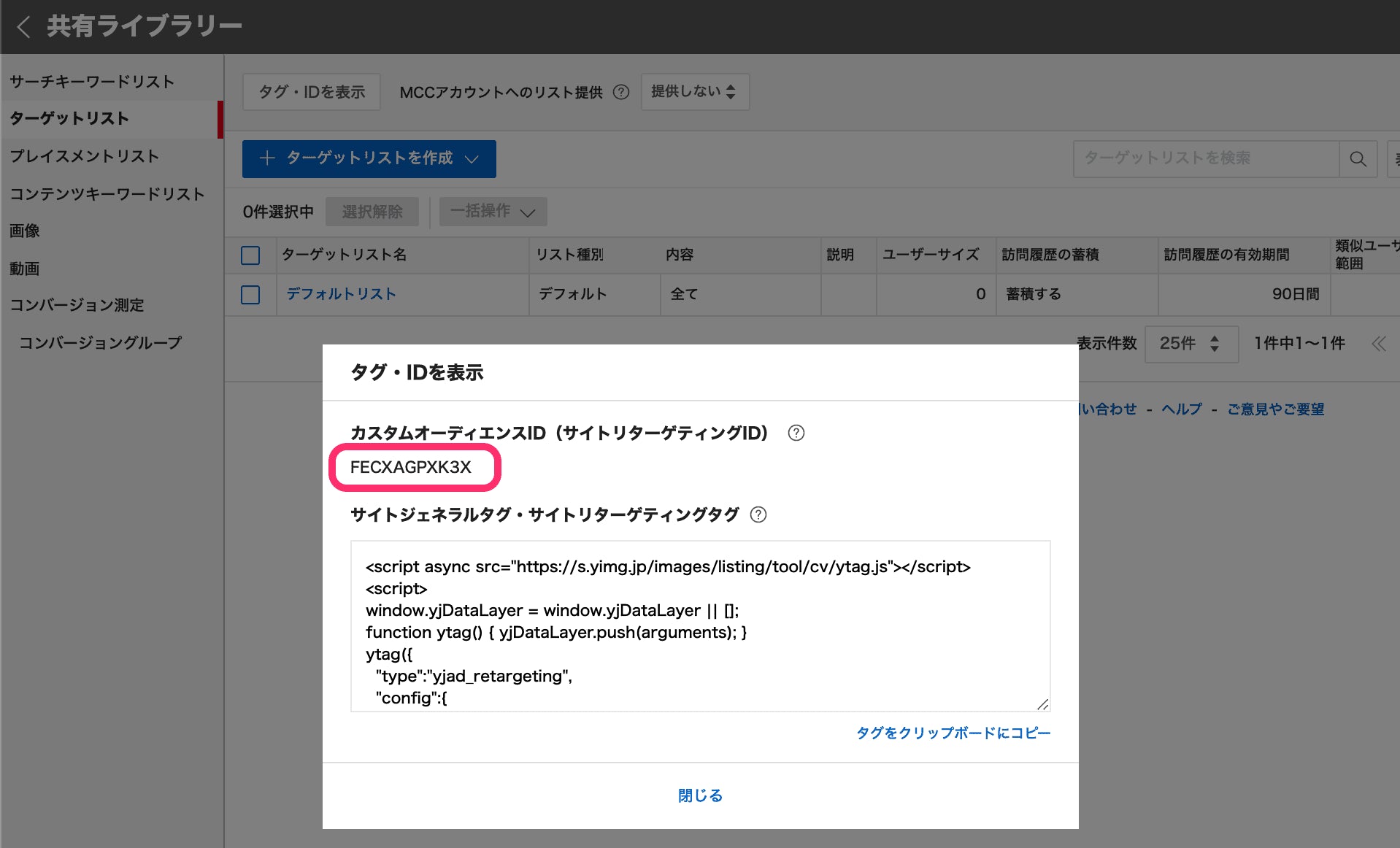Screen dimensions: 1400x848
Task: Select ターゲットリスト in sidebar
Action: click(x=69, y=118)
